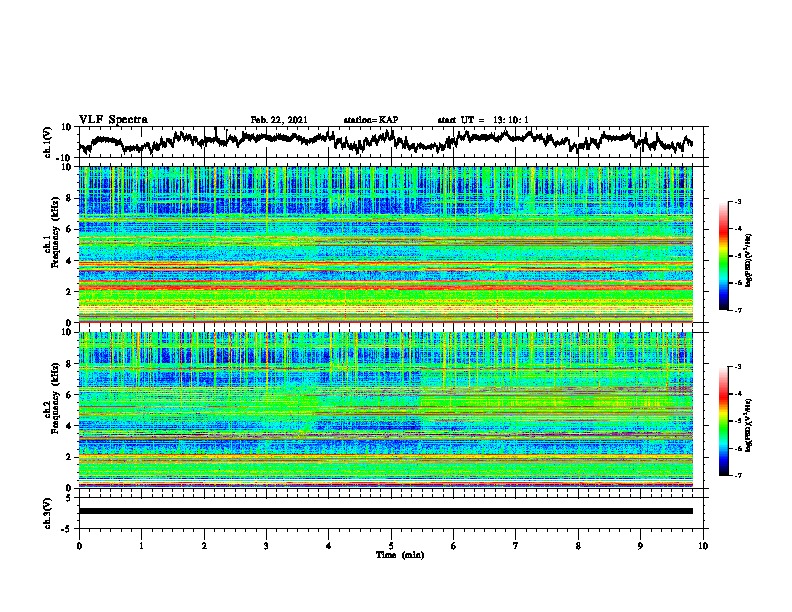
Task: Click the ch.1(V) waveform trace panel
Action: tap(393, 142)
